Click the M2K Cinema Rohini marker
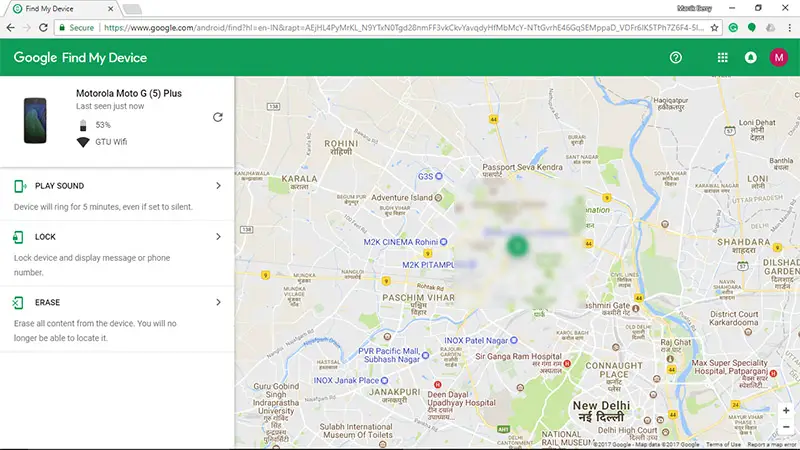The width and height of the screenshot is (800, 450). tap(443, 242)
